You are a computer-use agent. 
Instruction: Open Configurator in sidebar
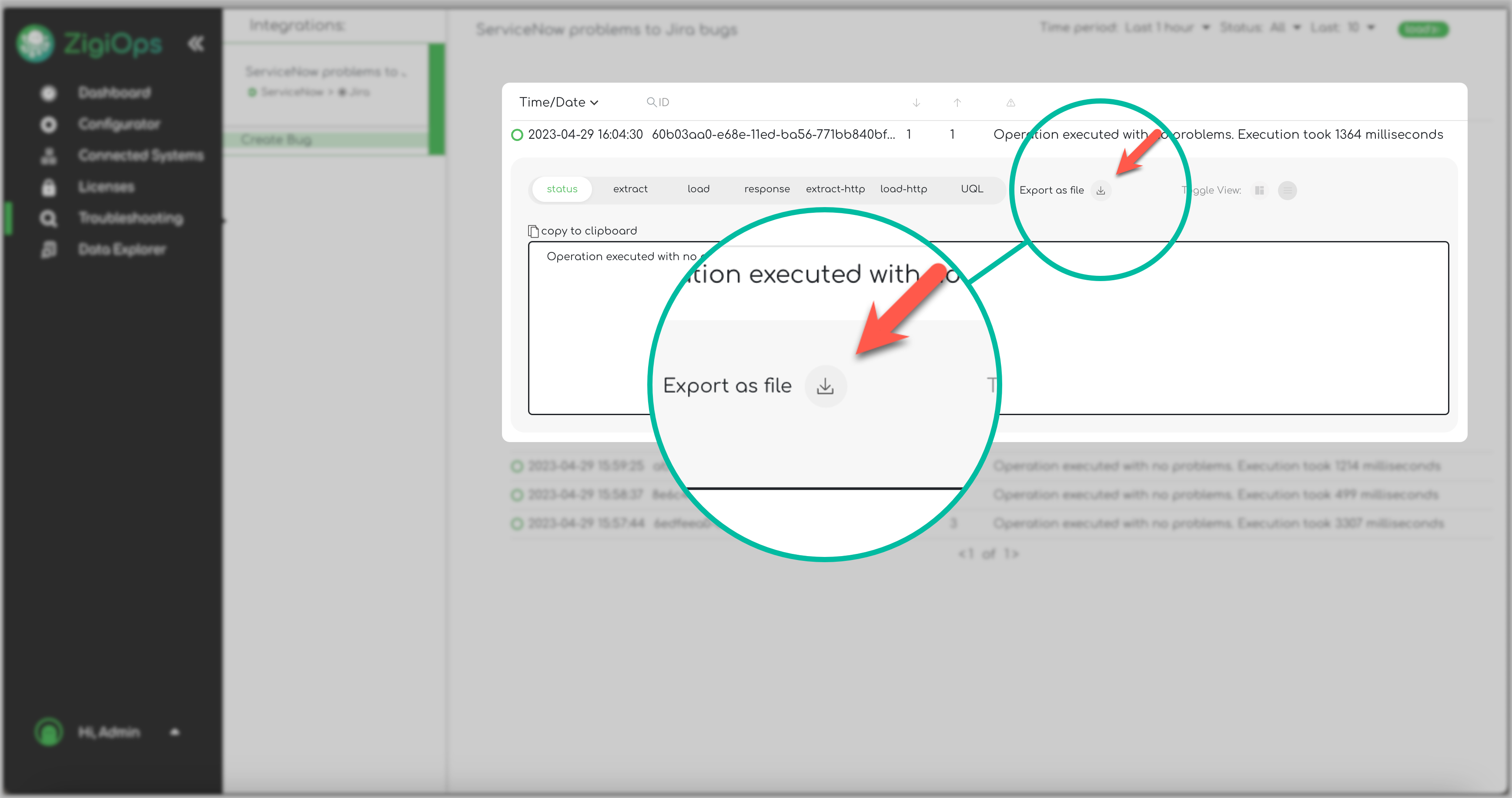(x=119, y=124)
